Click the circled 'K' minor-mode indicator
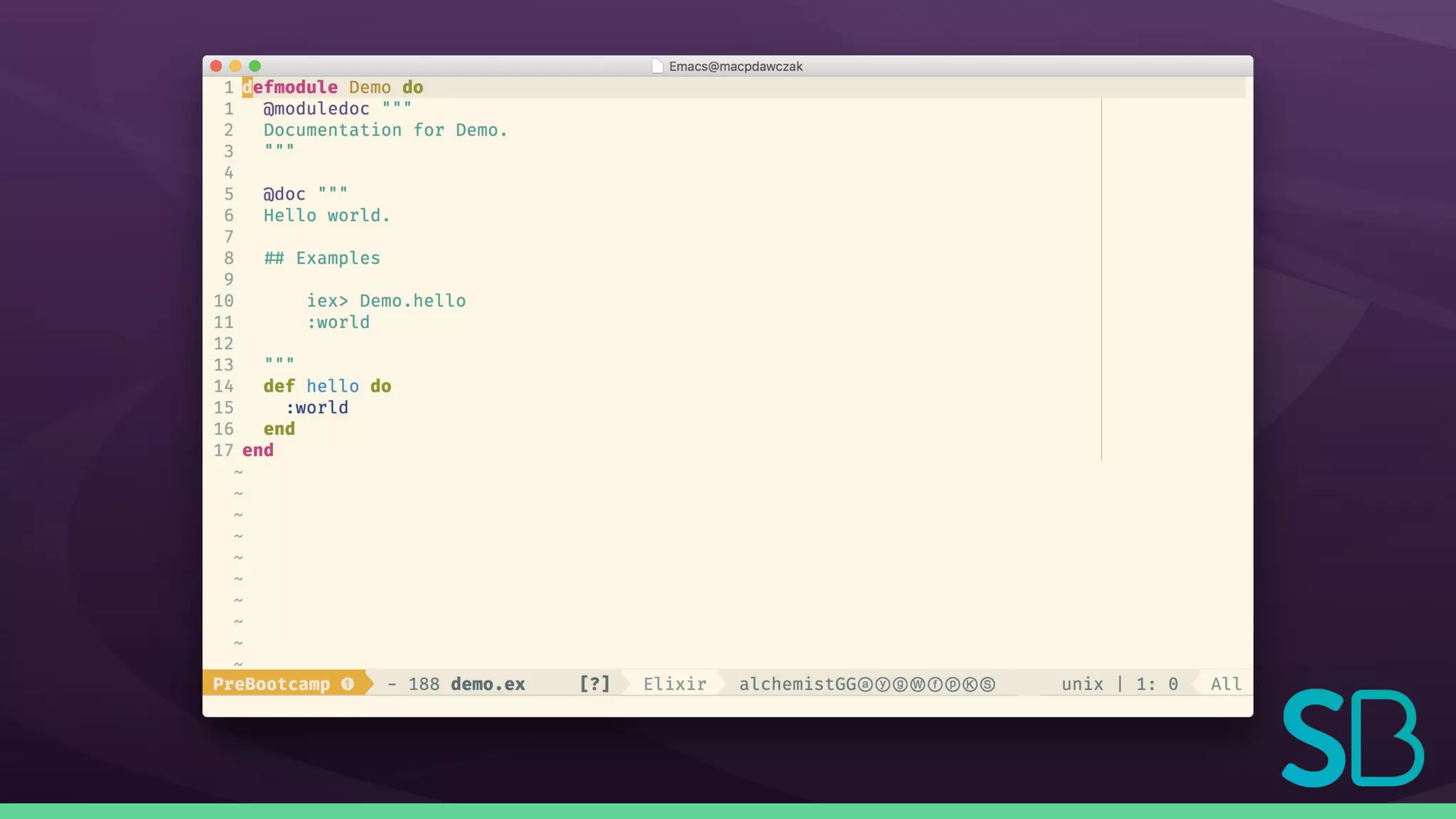This screenshot has width=1456, height=819. (970, 685)
